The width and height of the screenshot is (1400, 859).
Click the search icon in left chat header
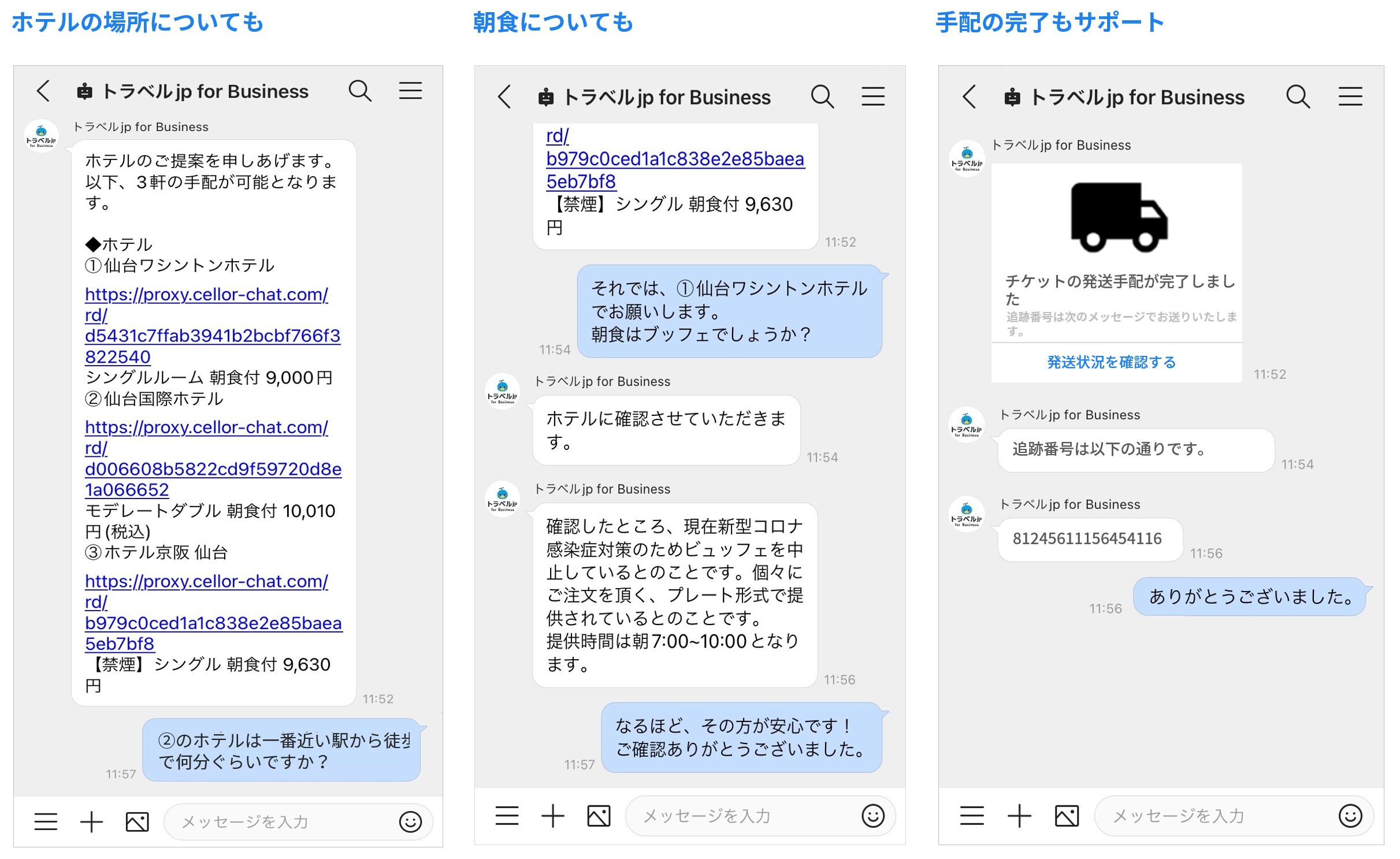[x=359, y=91]
